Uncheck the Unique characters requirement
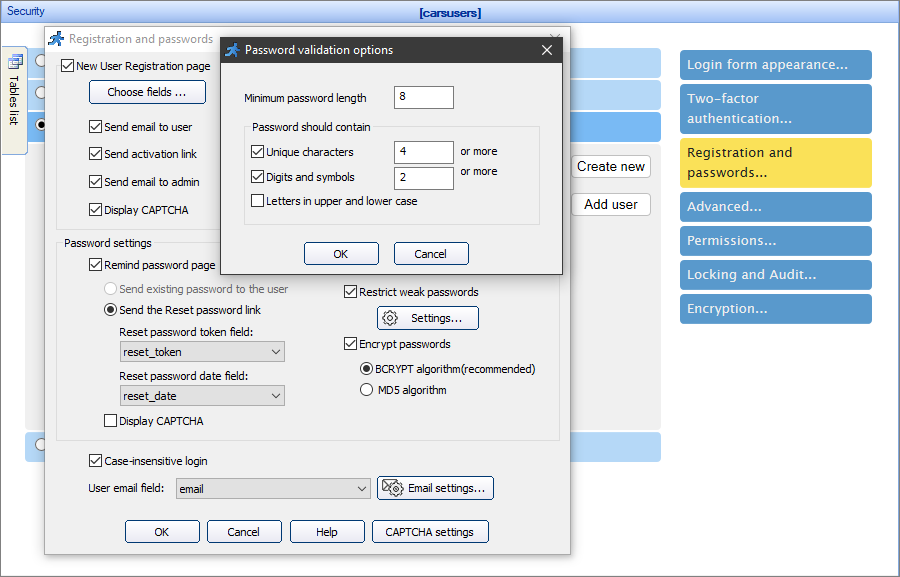Viewport: 900px width, 577px height. pos(257,151)
